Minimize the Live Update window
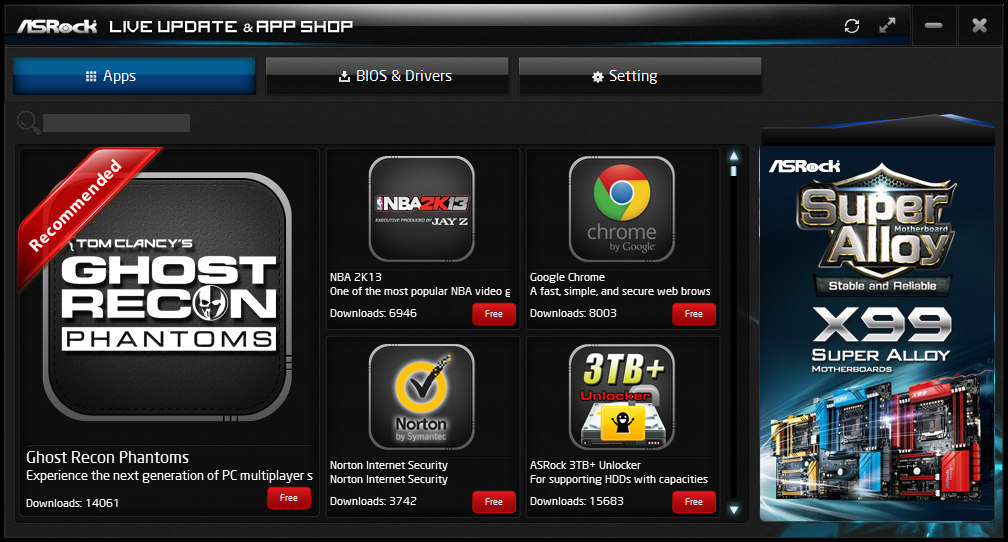Viewport: 1008px width, 542px height. pyautogui.click(x=933, y=26)
